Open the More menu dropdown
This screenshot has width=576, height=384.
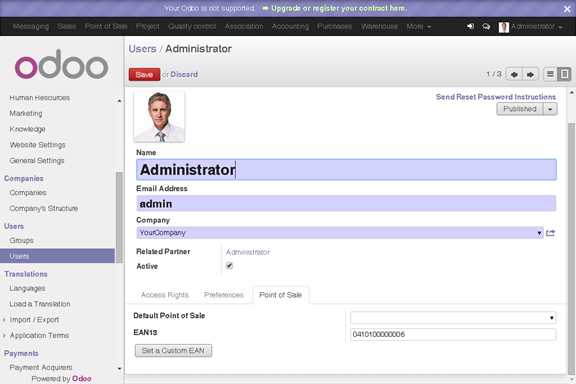click(418, 26)
